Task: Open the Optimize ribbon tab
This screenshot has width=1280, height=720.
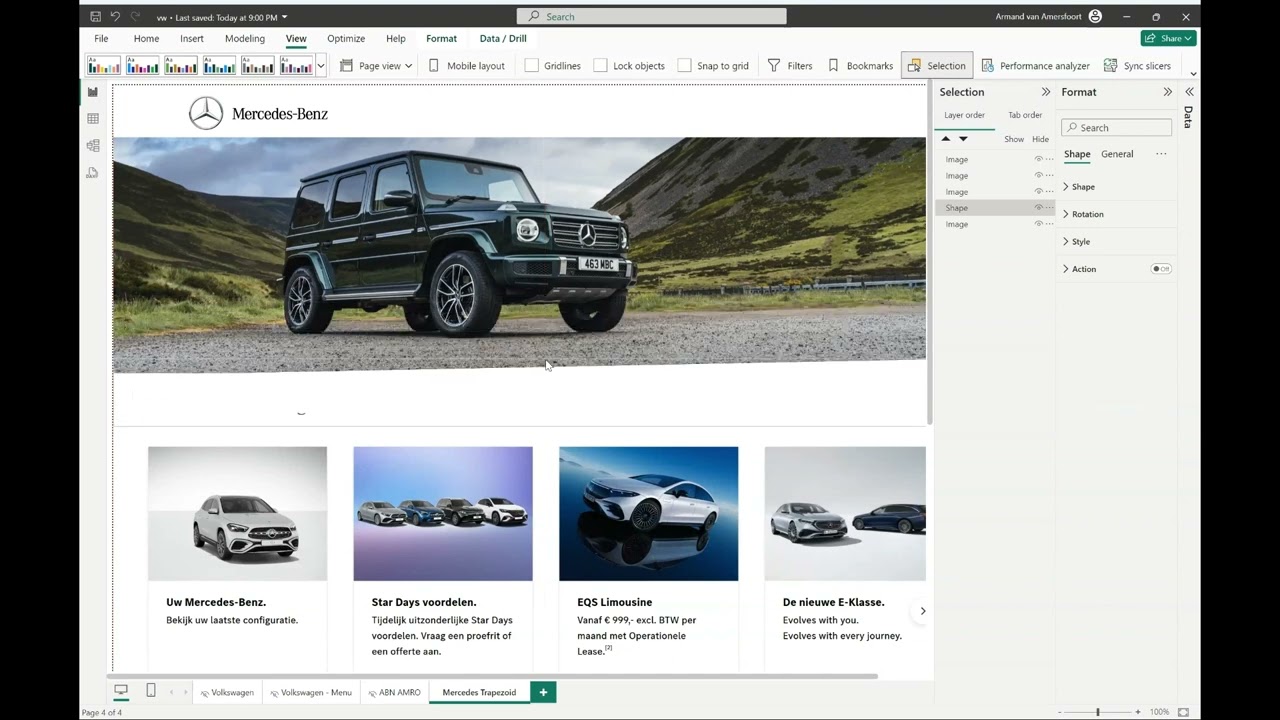Action: pos(346,39)
